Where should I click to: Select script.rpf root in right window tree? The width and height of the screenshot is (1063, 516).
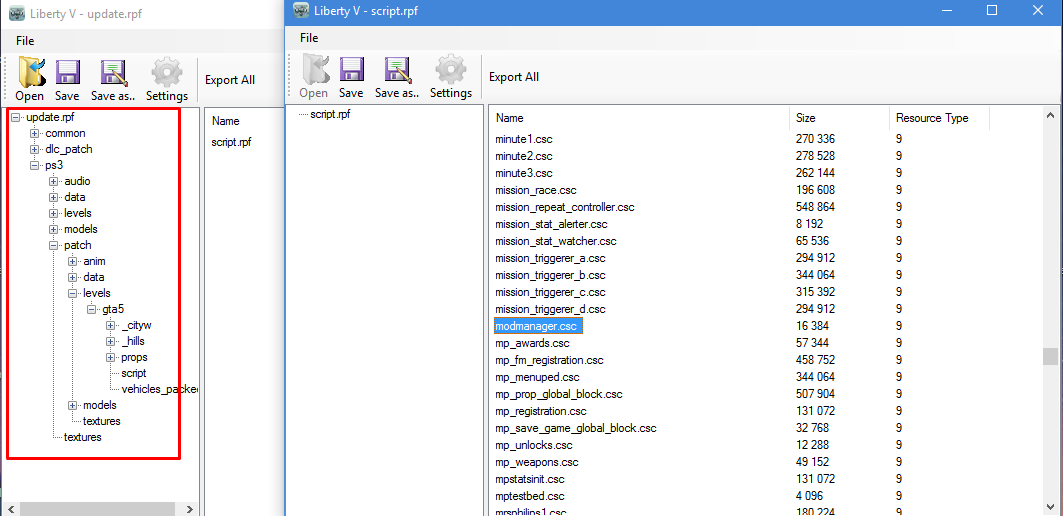[330, 114]
